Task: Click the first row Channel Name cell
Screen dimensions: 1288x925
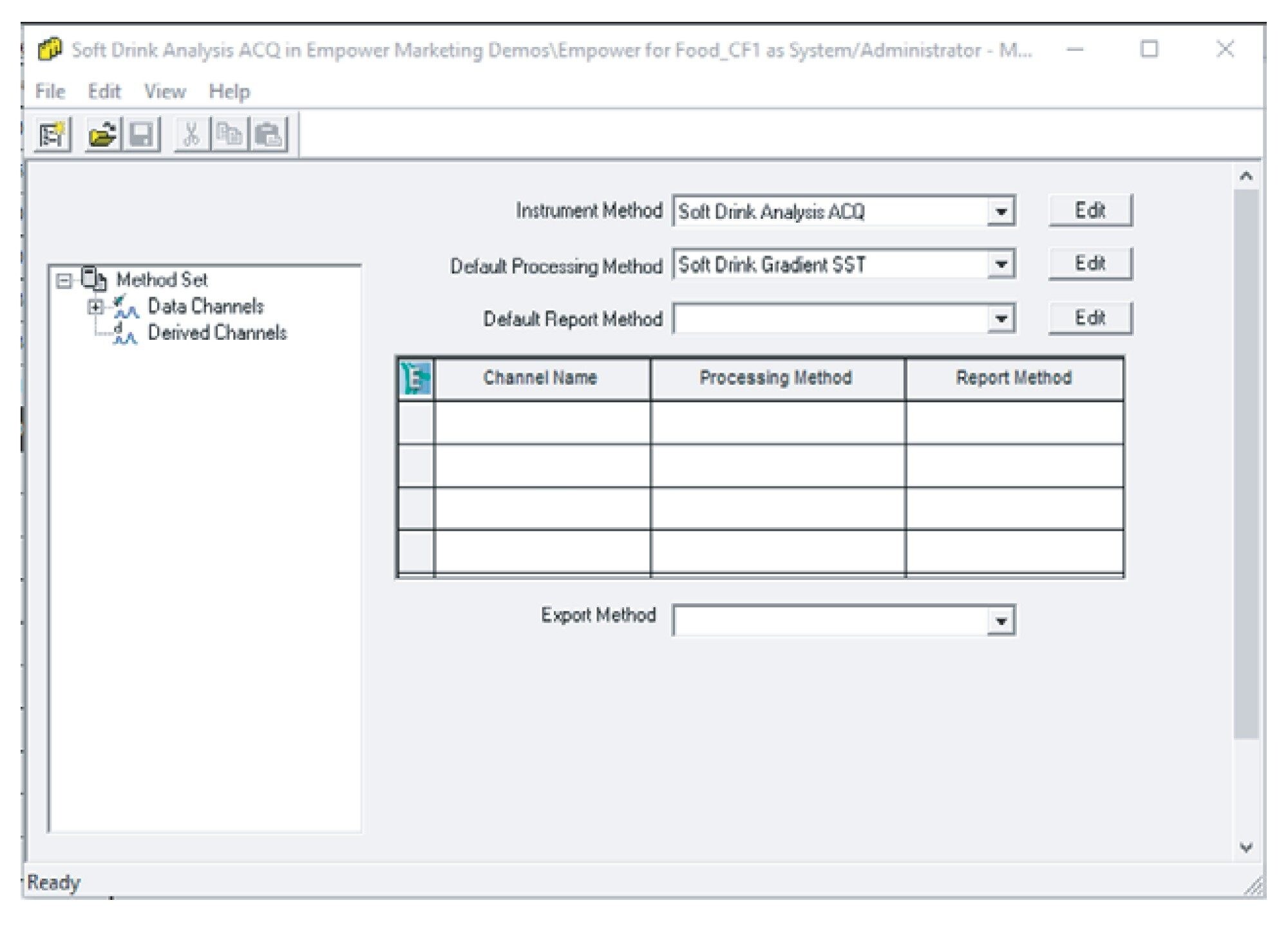Action: pyautogui.click(x=542, y=422)
